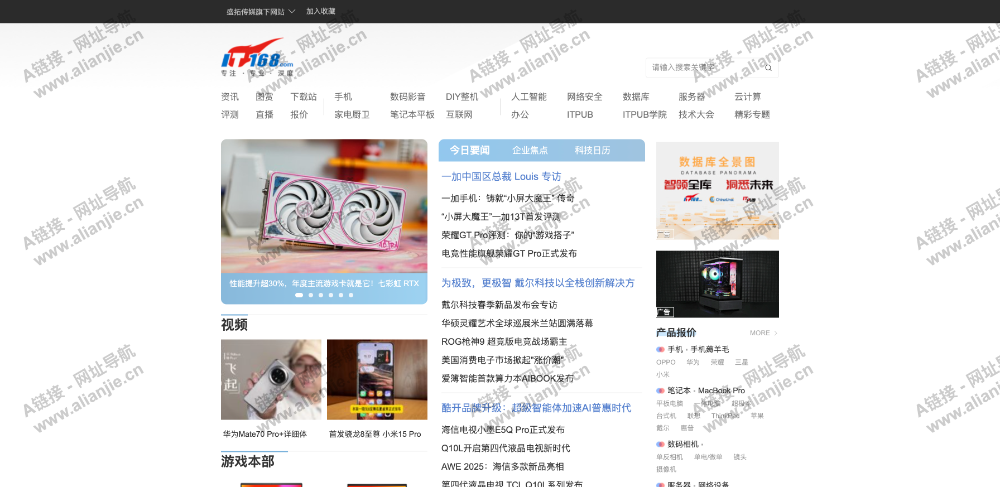1000x487 pixels.
Task: Go to the 家电厨卫 channel
Action: point(352,115)
